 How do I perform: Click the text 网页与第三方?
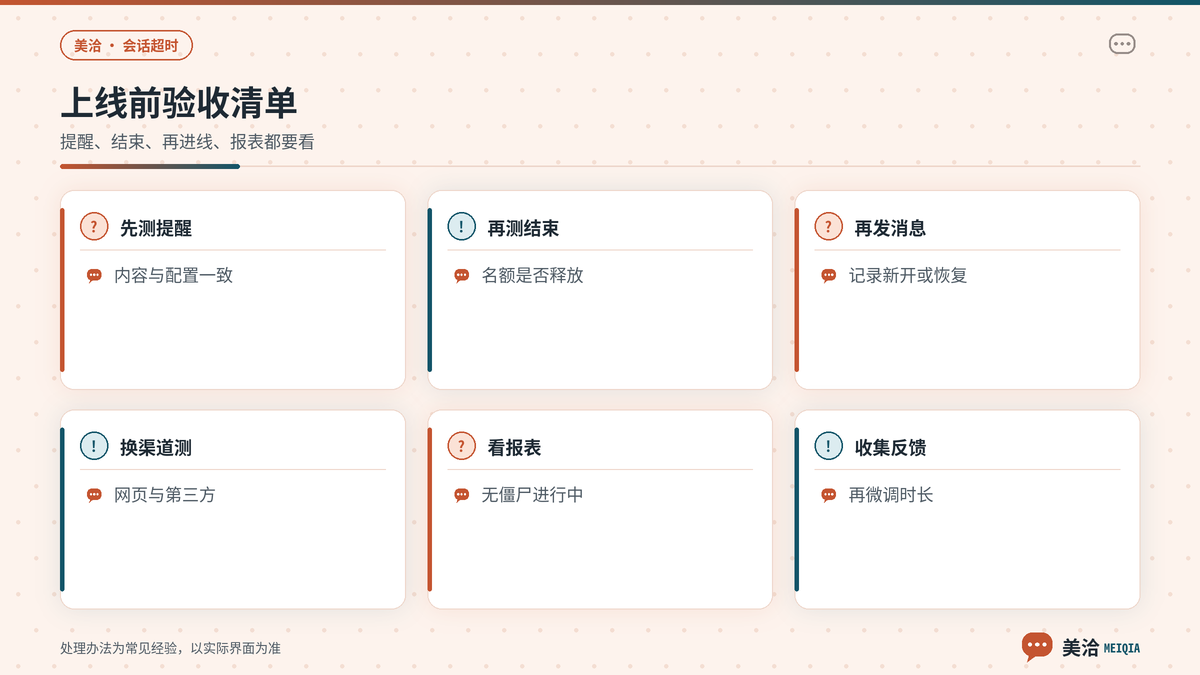(x=165, y=494)
